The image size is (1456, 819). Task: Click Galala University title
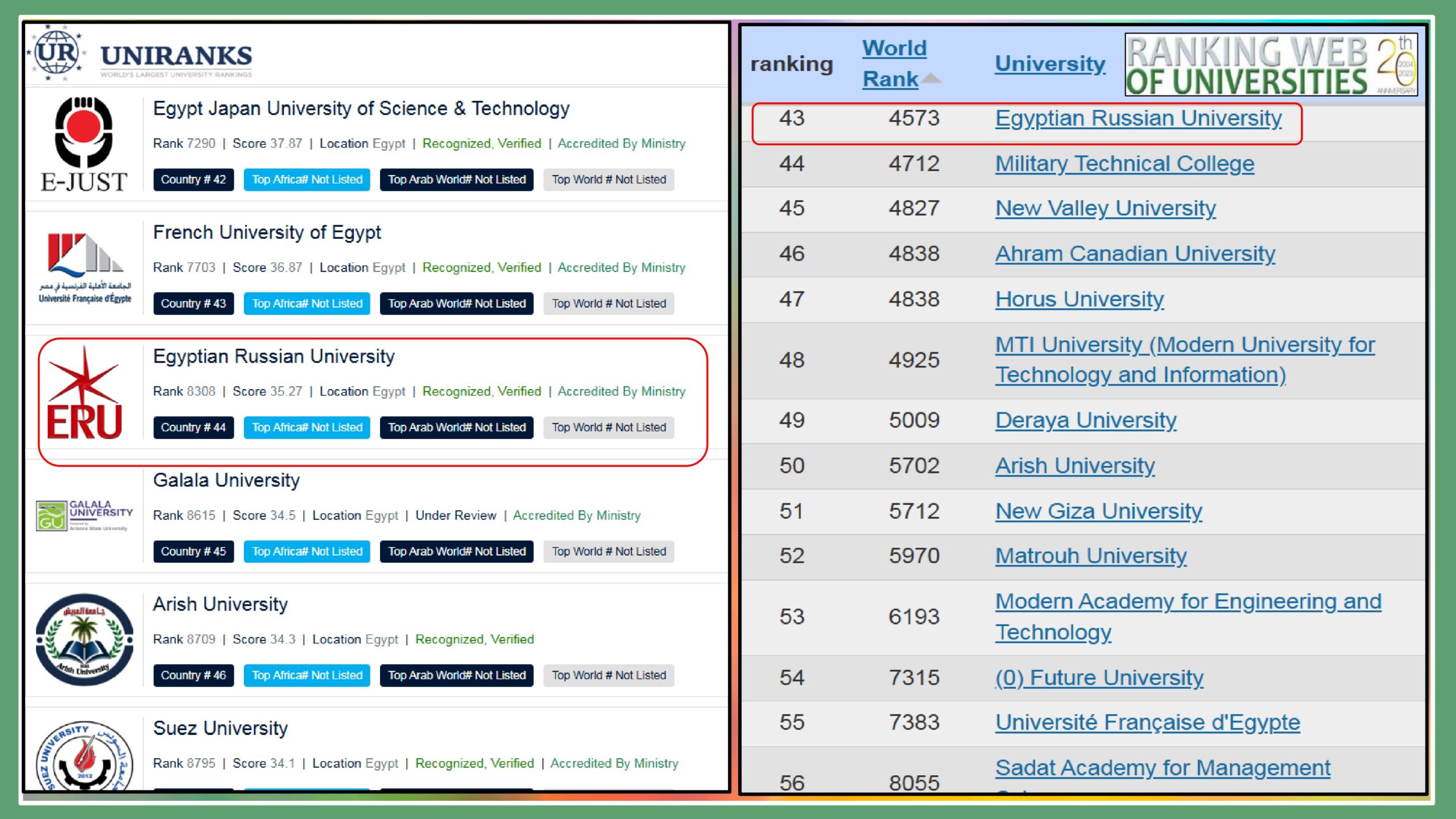[x=226, y=480]
